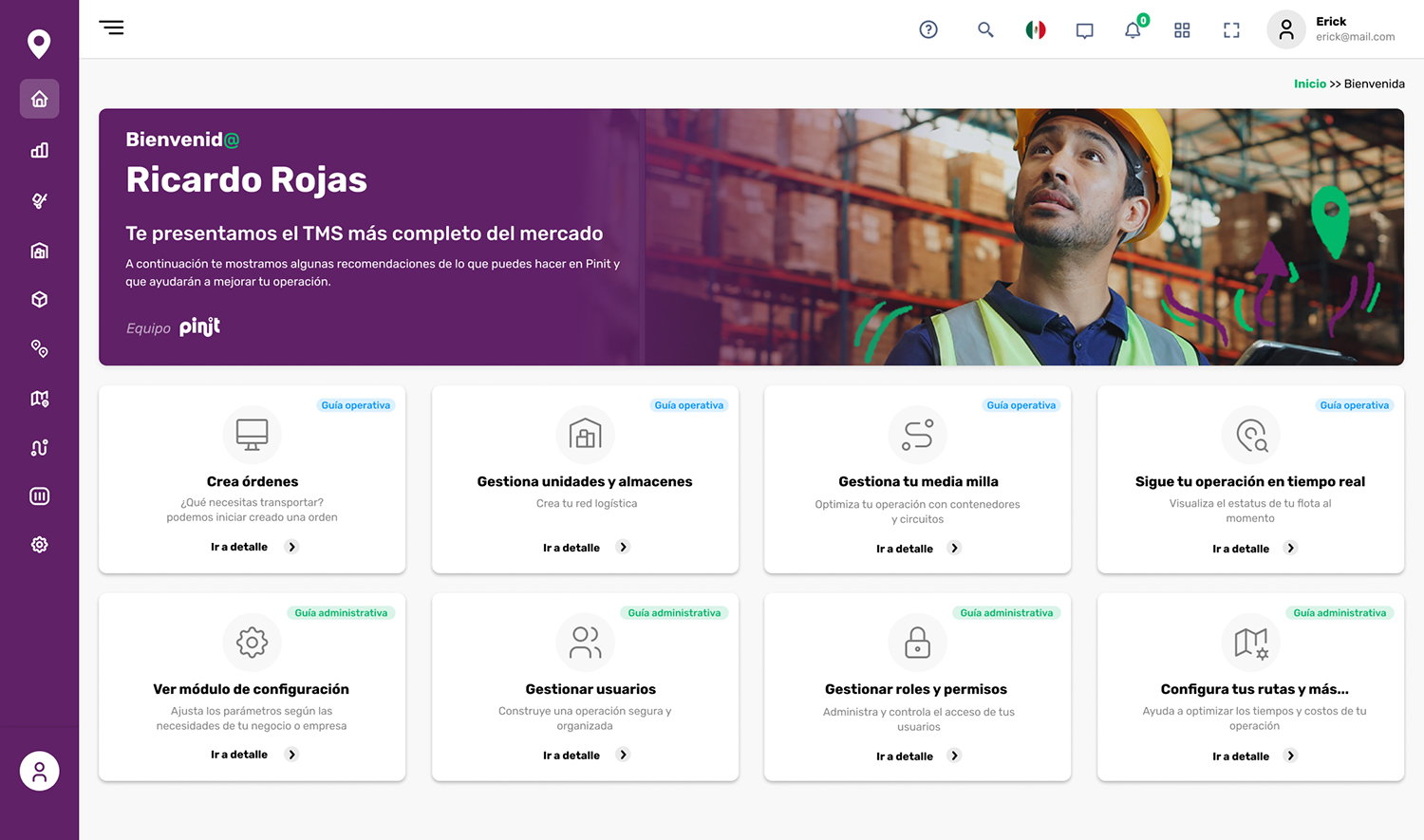
Task: Click the help question mark icon
Action: [x=928, y=30]
